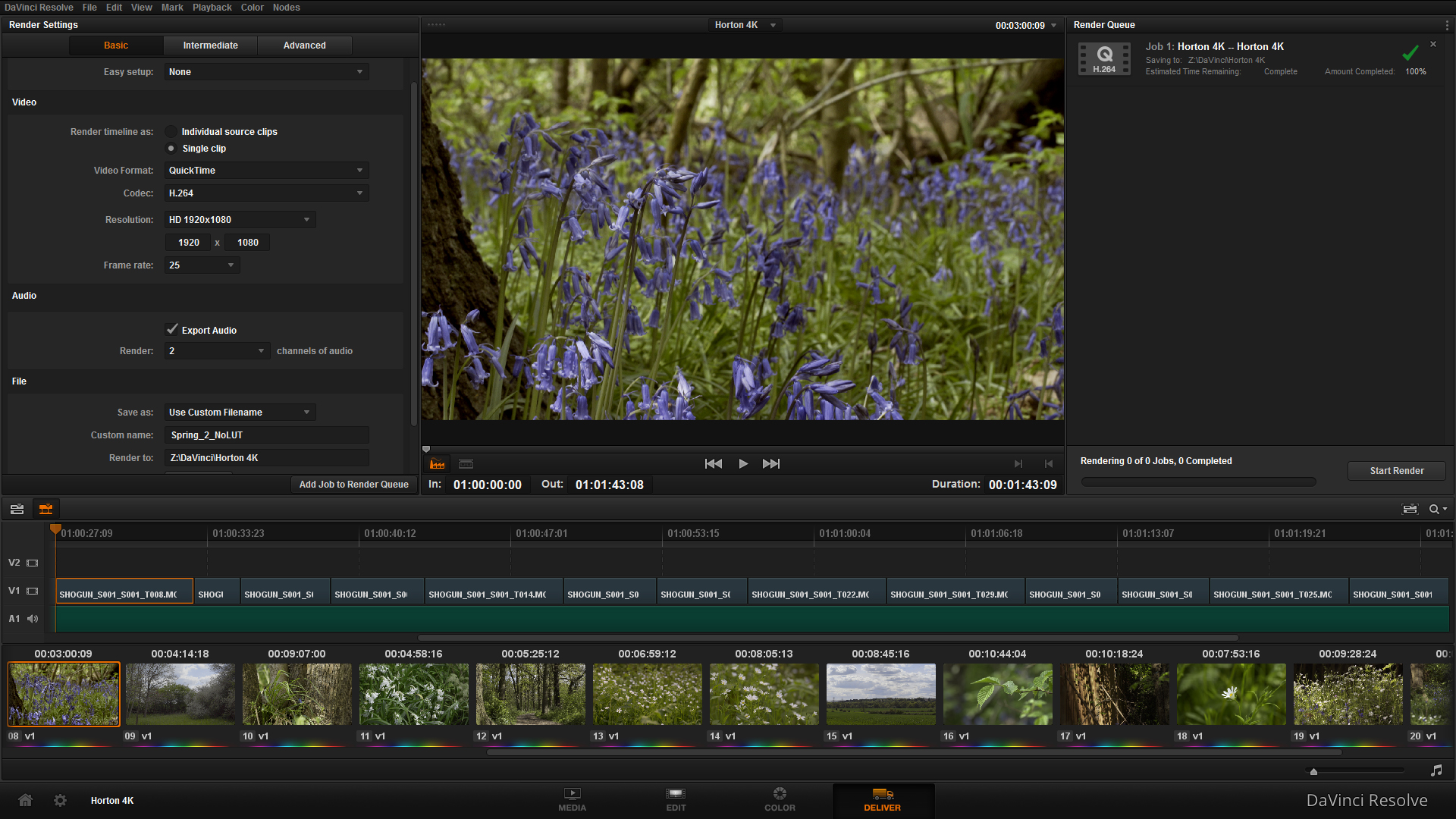Click thumbnail strip horizontal scrollbar

pos(915,753)
